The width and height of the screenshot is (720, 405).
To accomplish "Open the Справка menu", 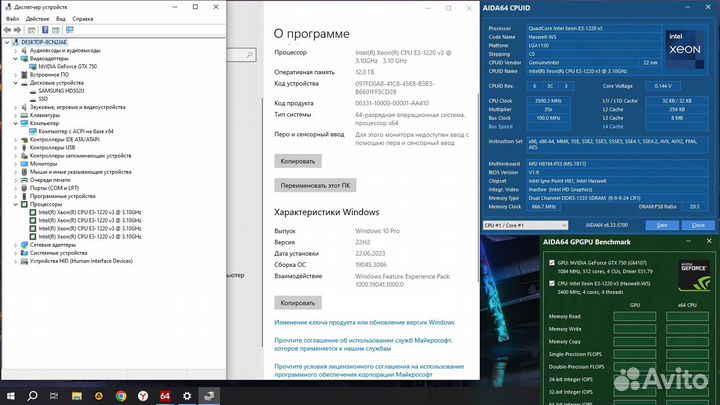I will tap(83, 19).
